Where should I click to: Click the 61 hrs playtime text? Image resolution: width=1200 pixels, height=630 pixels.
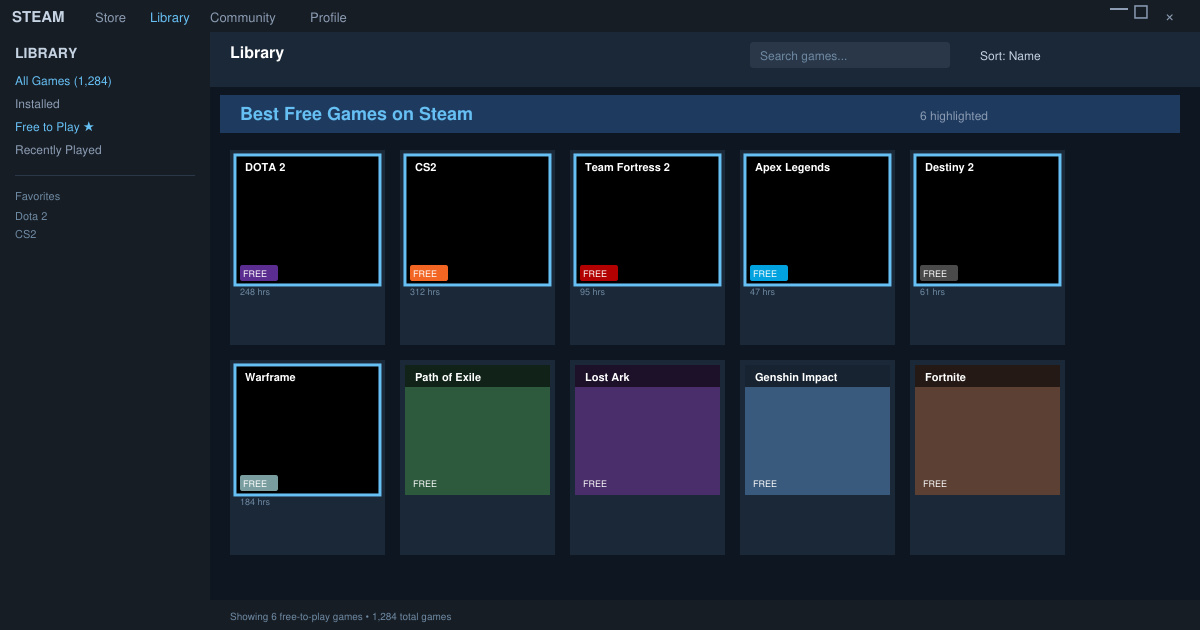pyautogui.click(x=932, y=292)
